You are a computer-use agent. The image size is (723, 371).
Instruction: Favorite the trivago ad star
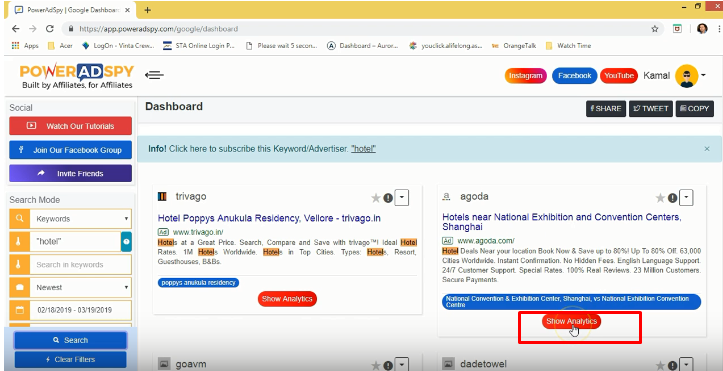pyautogui.click(x=376, y=198)
